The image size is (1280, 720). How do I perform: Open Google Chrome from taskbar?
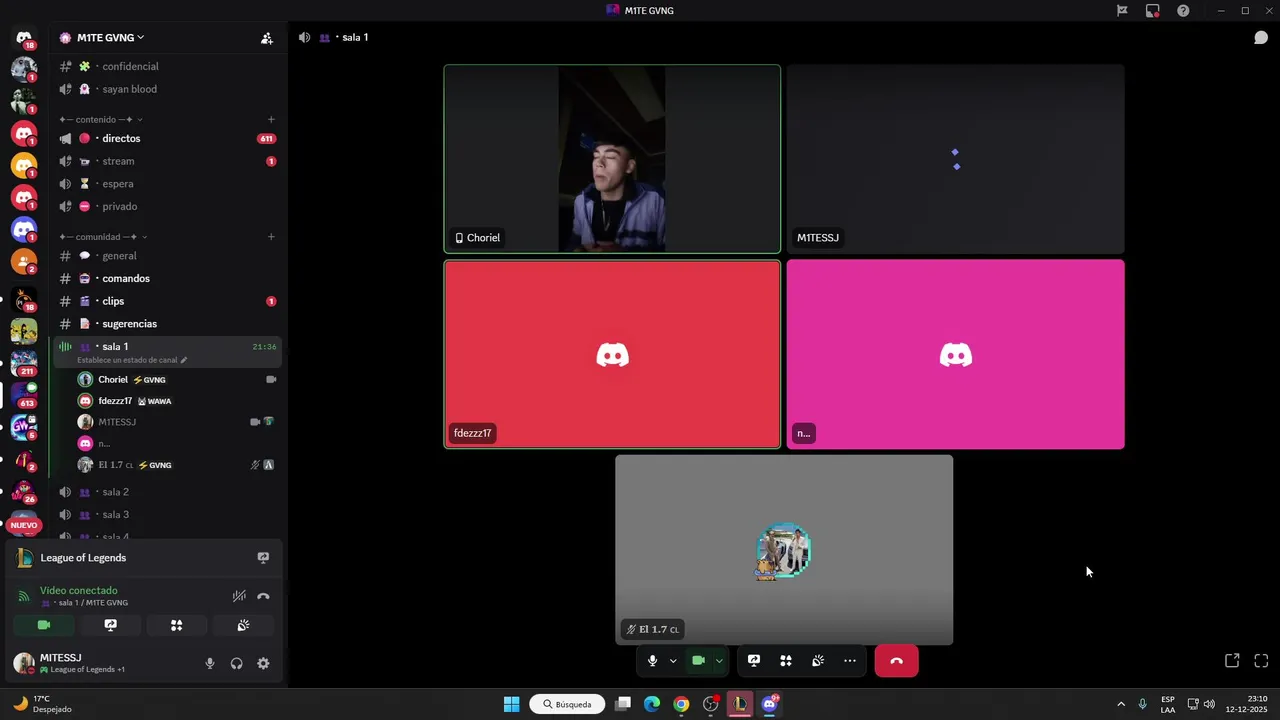pos(681,704)
